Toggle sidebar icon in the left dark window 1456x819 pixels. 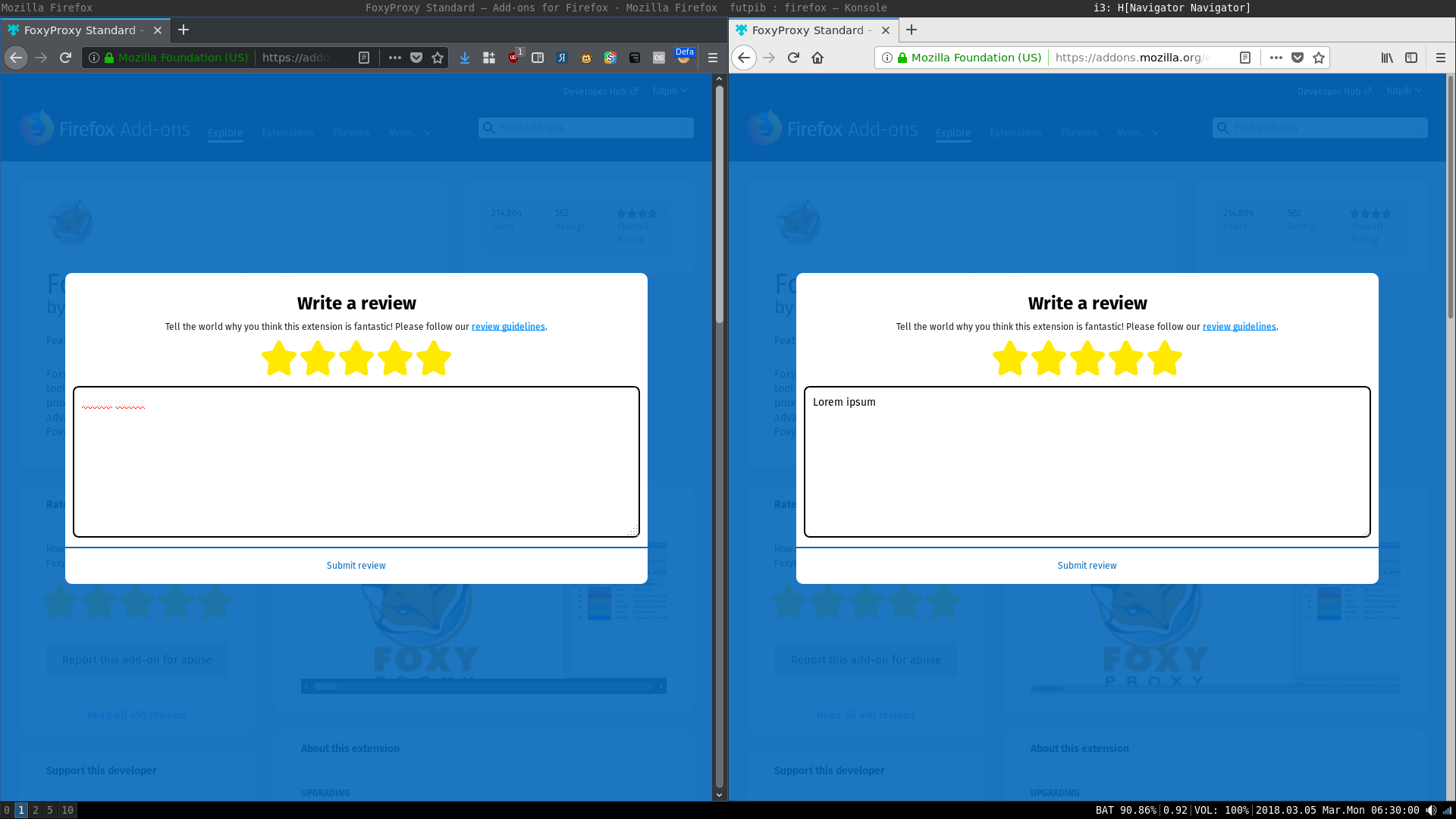point(538,58)
